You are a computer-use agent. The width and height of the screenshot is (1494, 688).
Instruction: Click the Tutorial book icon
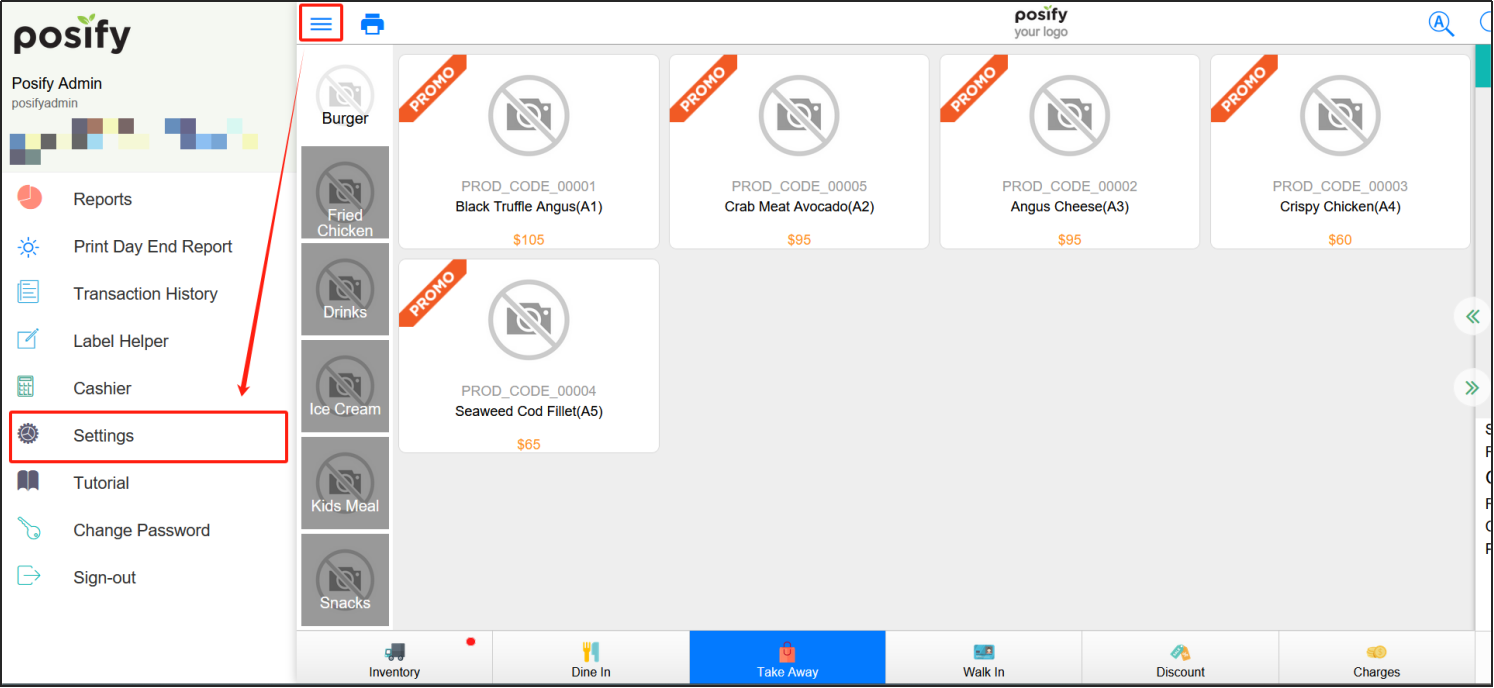coord(28,481)
